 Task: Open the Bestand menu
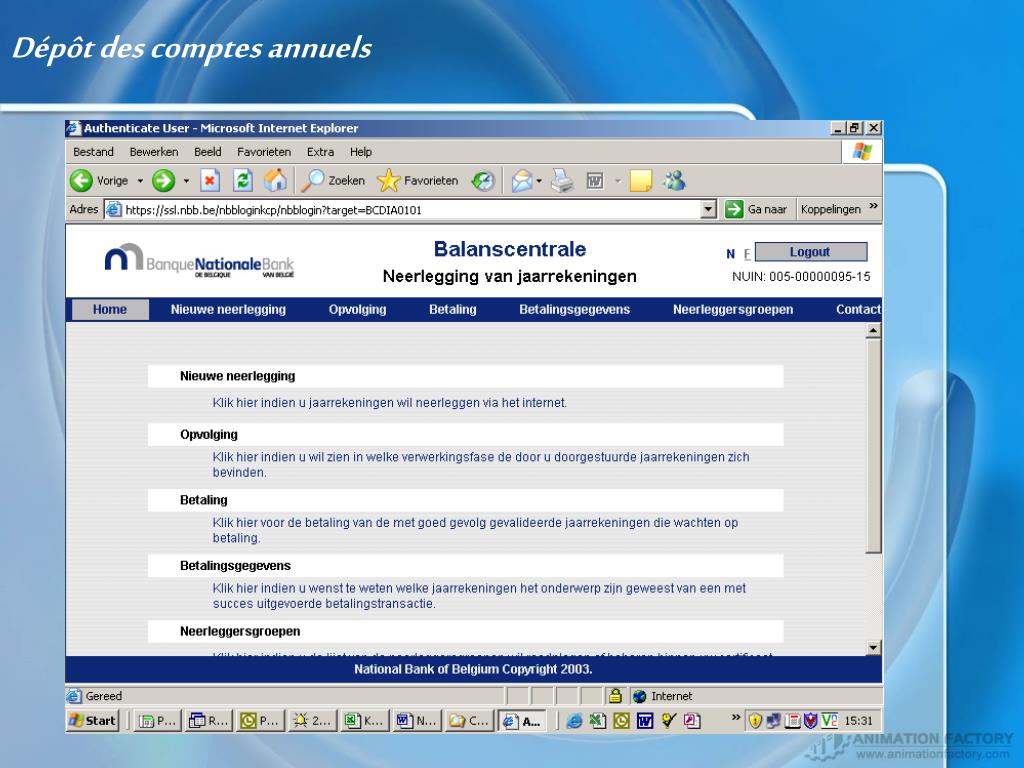click(x=93, y=152)
